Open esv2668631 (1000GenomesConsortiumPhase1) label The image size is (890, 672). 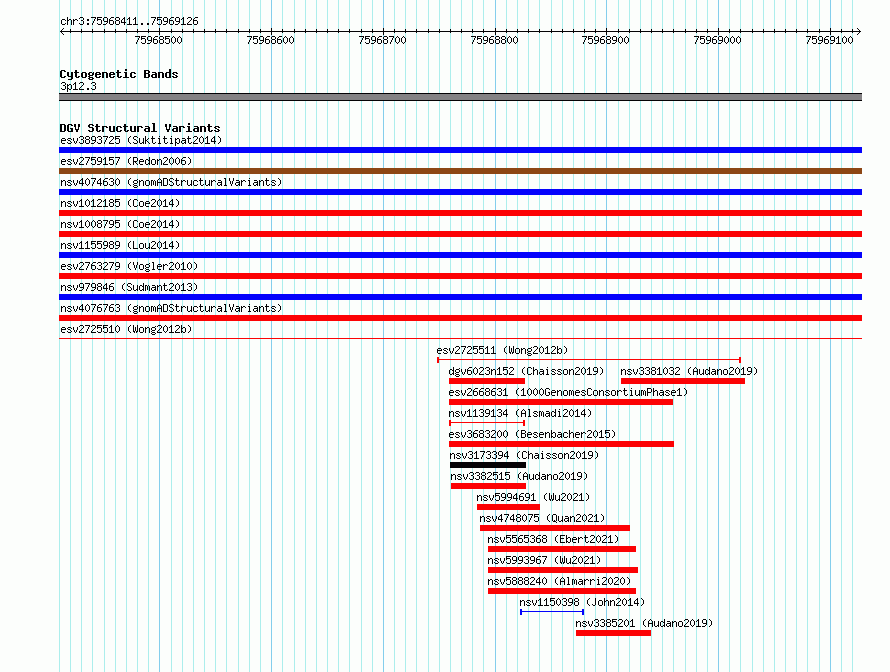click(568, 392)
